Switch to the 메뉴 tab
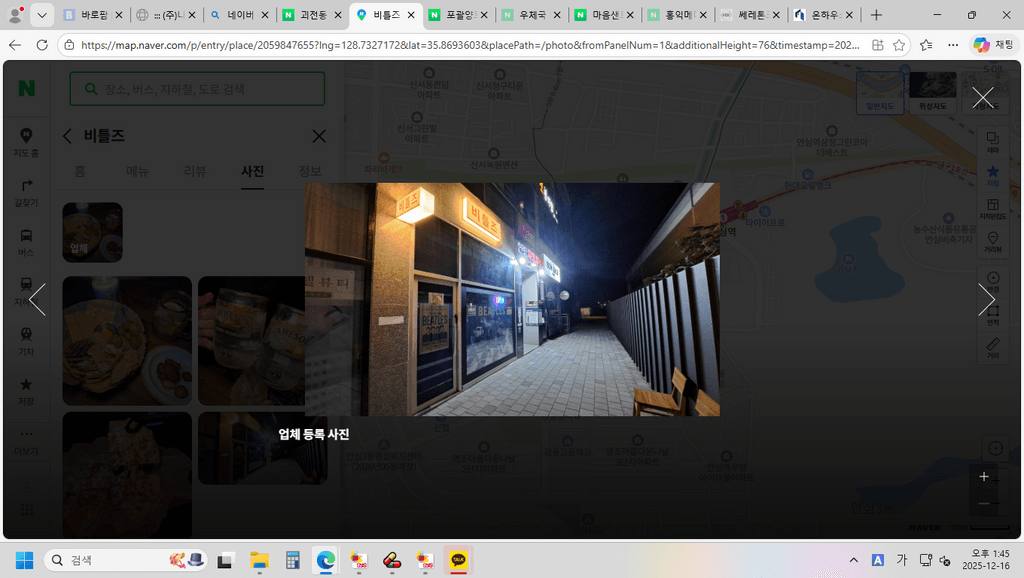Viewport: 1024px width, 578px height. click(137, 171)
